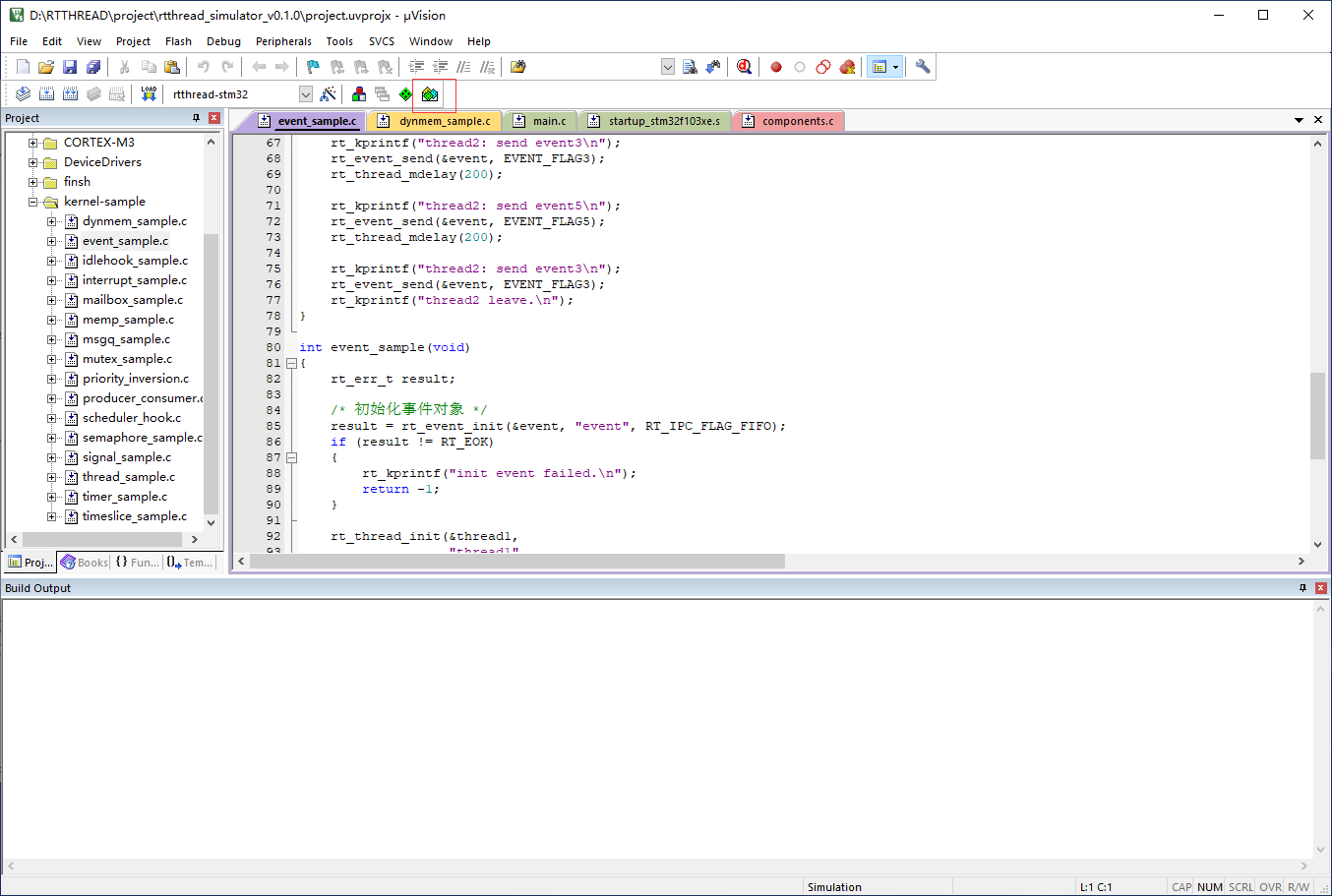Open window layout dropdown arrow in toolbar
1332x896 pixels.
(x=895, y=67)
